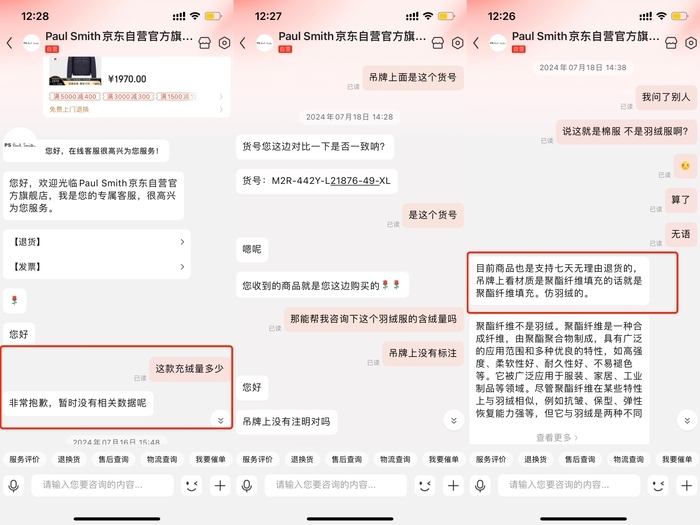The height and width of the screenshot is (525, 700).
Task: Tap 查看更多 to expand polyester message
Action: click(x=556, y=438)
